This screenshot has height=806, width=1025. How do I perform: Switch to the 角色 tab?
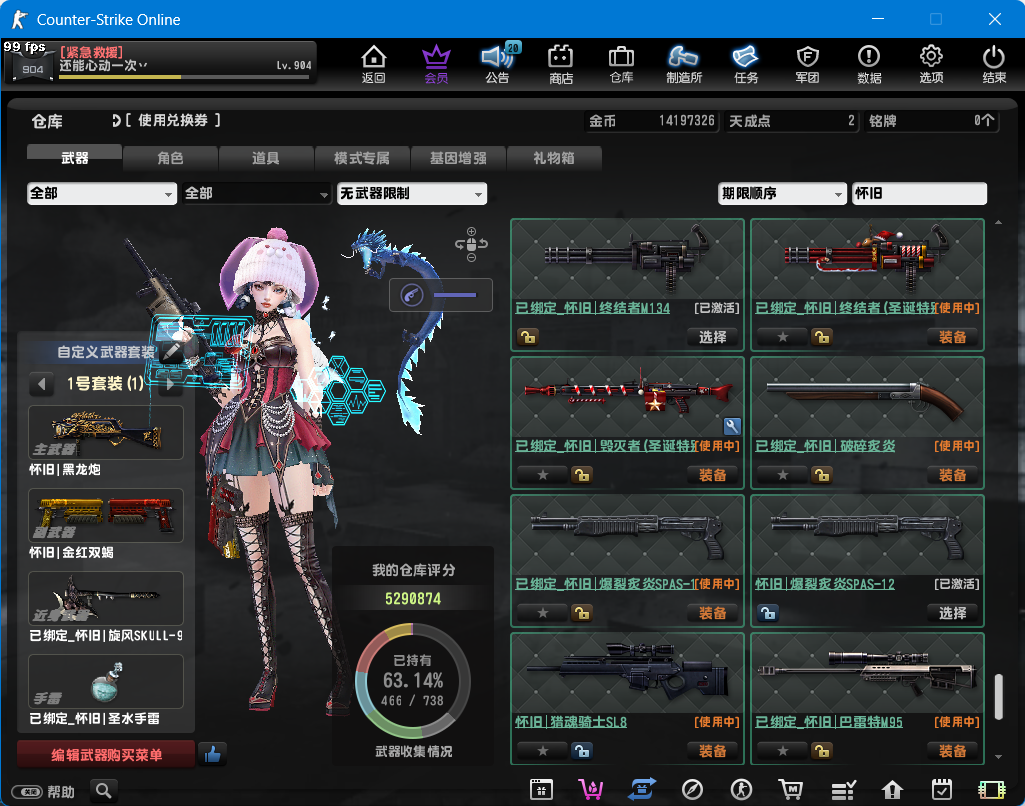[x=170, y=158]
